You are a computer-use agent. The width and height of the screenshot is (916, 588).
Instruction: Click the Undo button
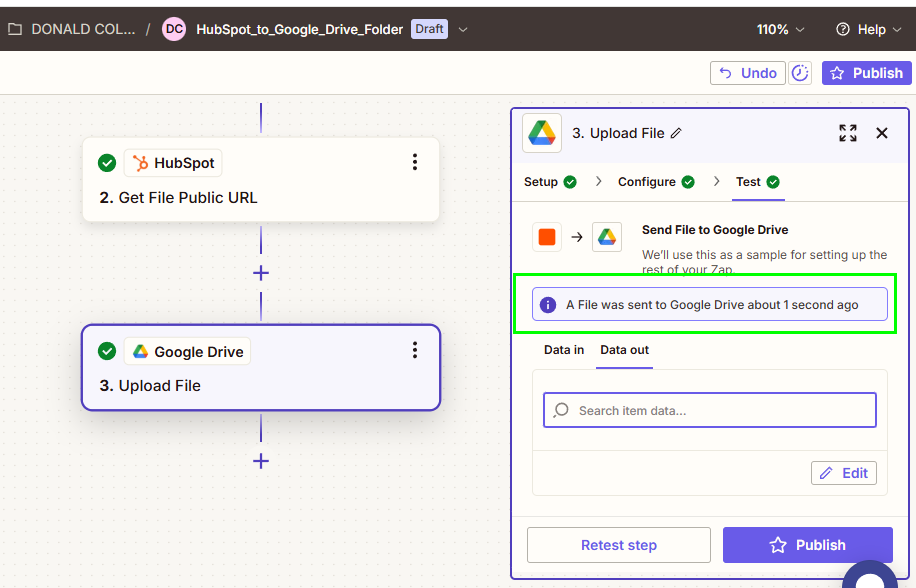(x=748, y=73)
